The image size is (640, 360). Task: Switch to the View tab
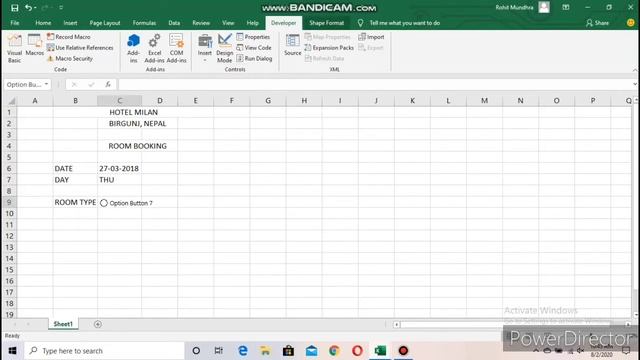coord(228,23)
